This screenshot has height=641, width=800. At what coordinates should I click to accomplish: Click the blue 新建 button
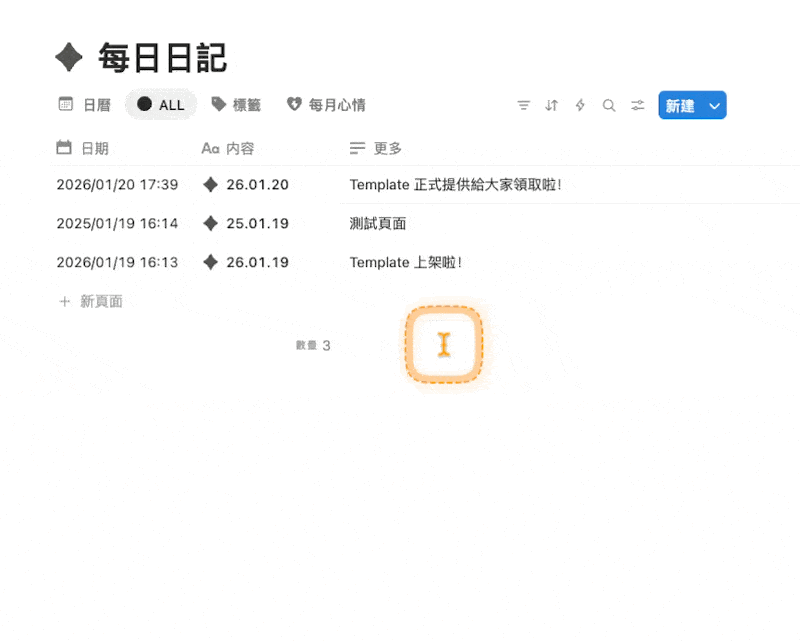pyautogui.click(x=680, y=105)
